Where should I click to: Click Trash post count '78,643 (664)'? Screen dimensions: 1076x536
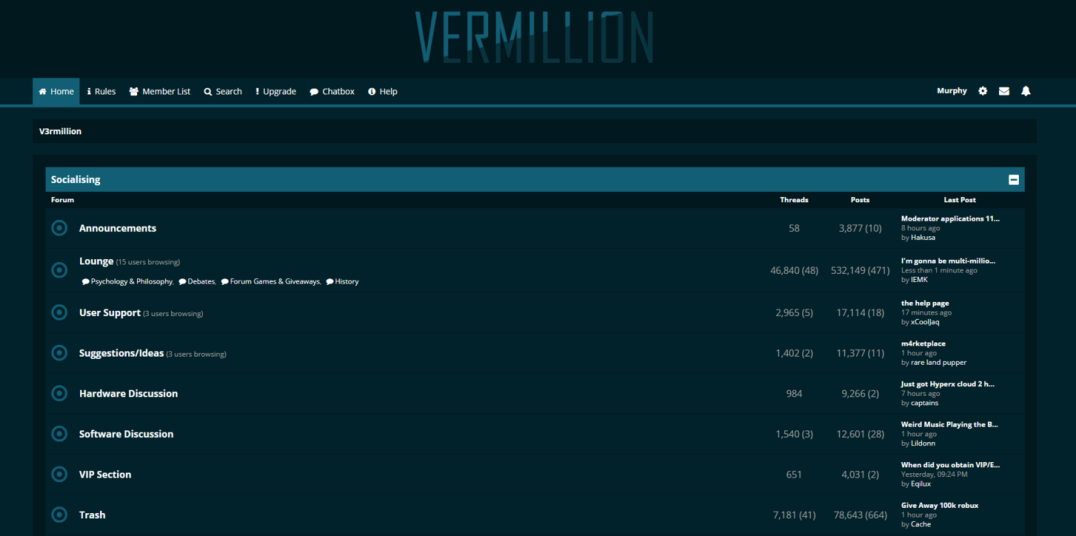860,515
